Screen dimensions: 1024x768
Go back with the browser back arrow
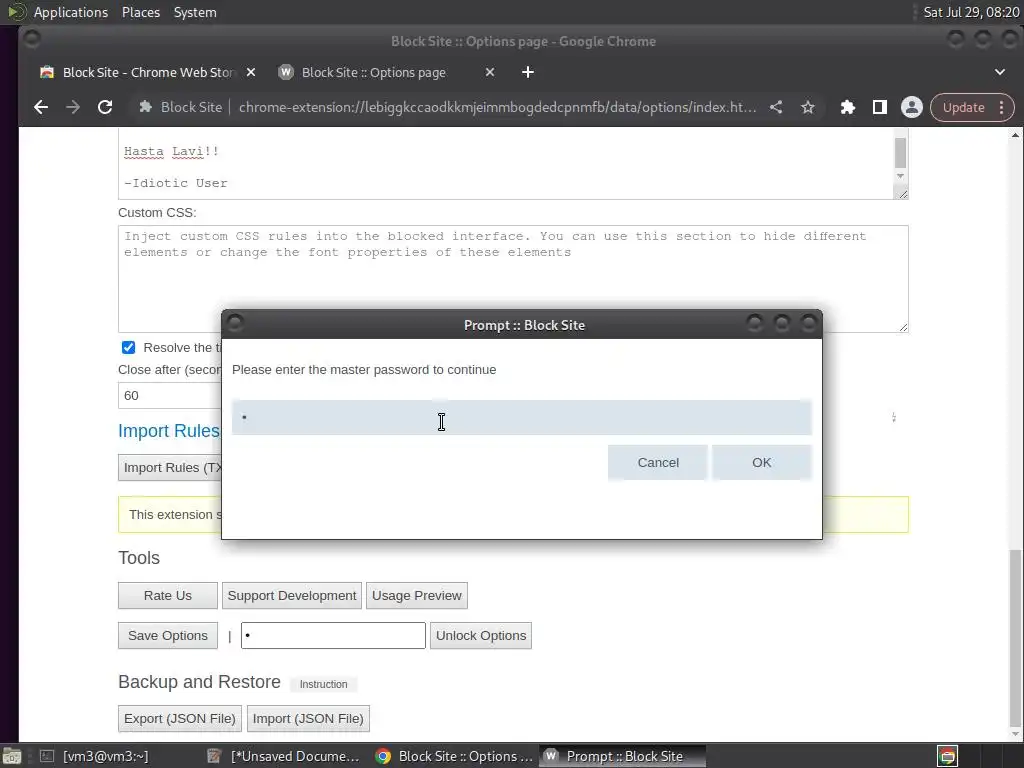[41, 107]
